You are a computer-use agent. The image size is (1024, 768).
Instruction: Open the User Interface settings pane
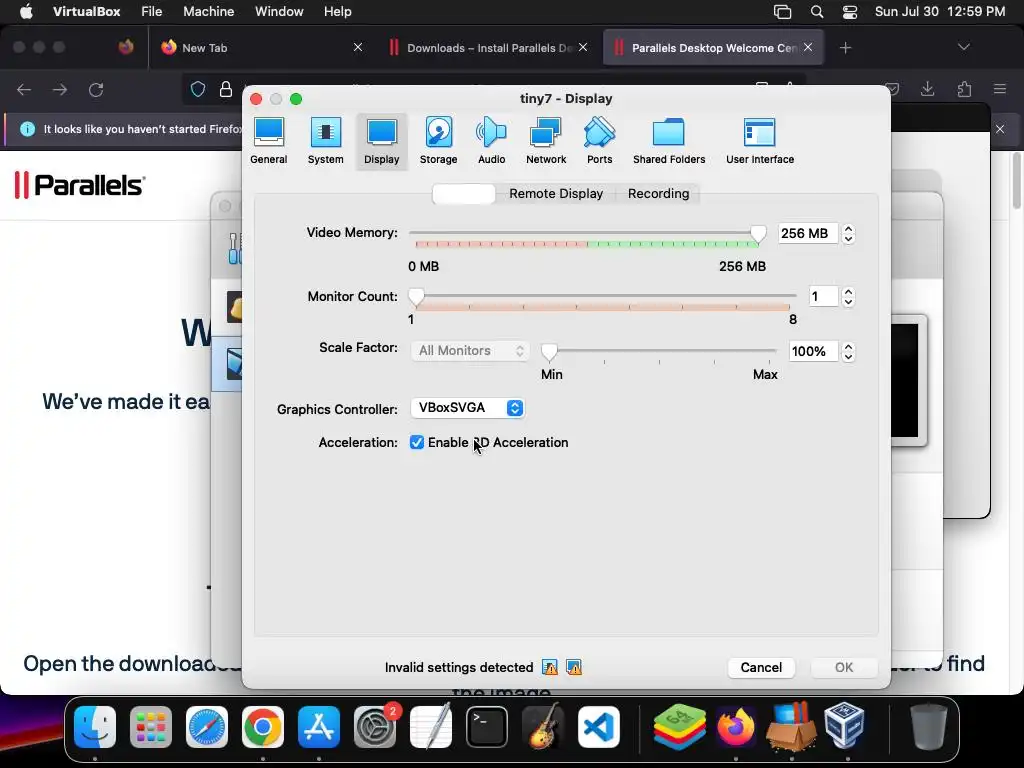[760, 141]
